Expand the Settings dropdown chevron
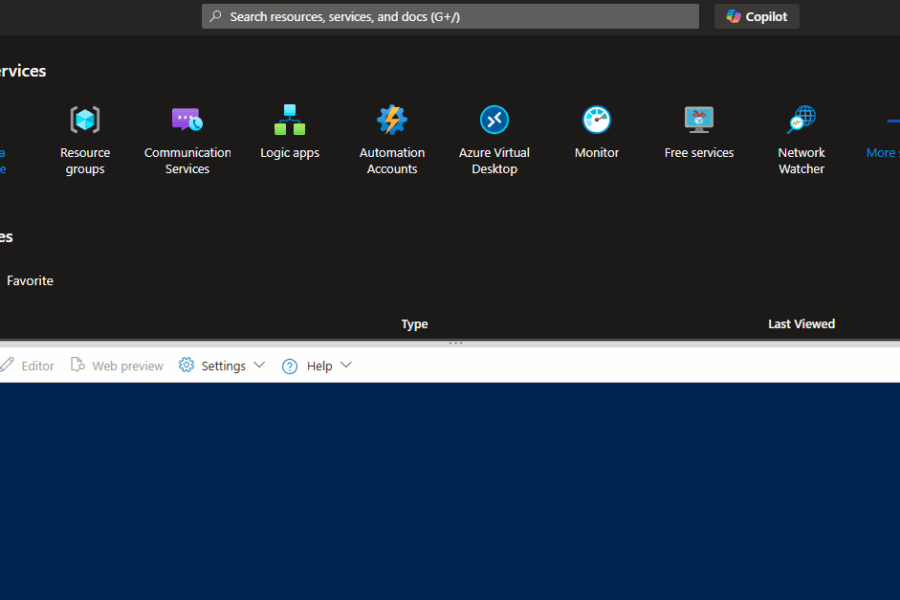This screenshot has width=900, height=600. 259,365
